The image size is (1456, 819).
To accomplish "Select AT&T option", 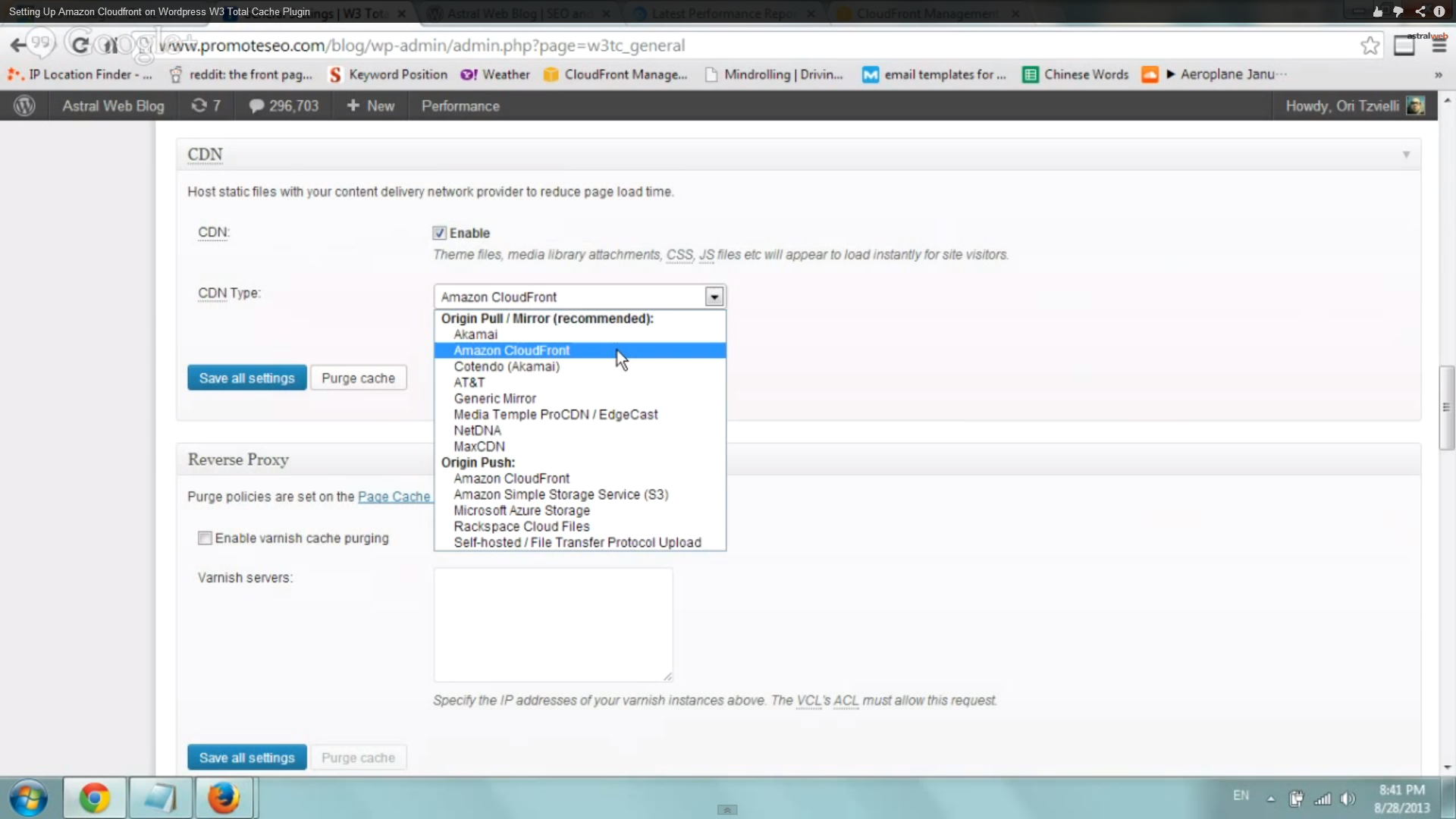I will (579, 382).
